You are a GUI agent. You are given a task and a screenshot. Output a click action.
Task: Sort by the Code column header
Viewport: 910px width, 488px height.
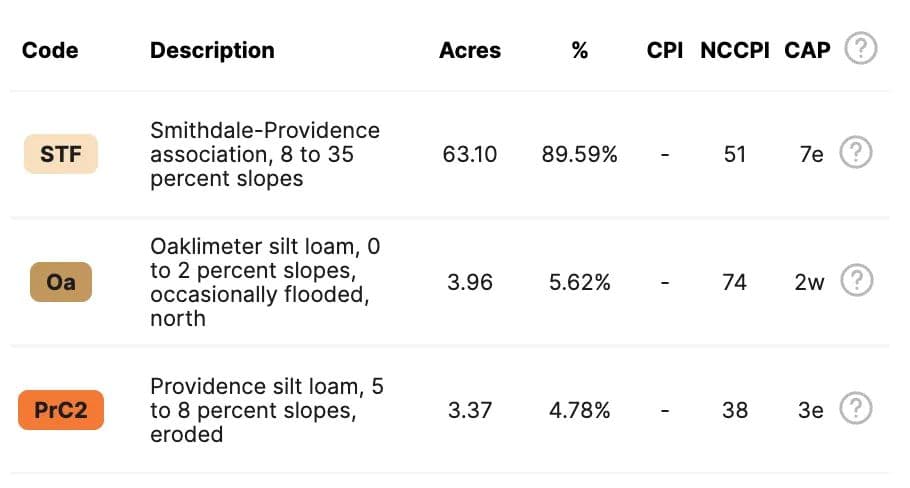pyautogui.click(x=50, y=50)
